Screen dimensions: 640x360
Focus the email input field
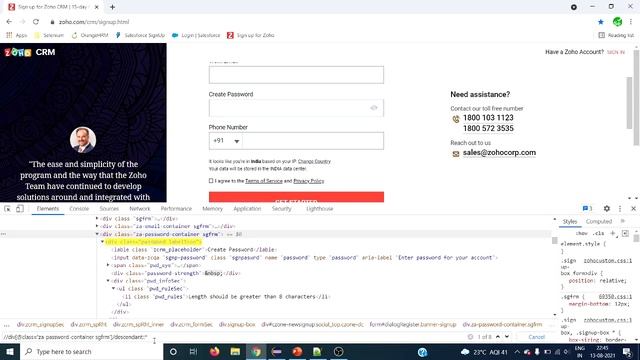(x=296, y=75)
